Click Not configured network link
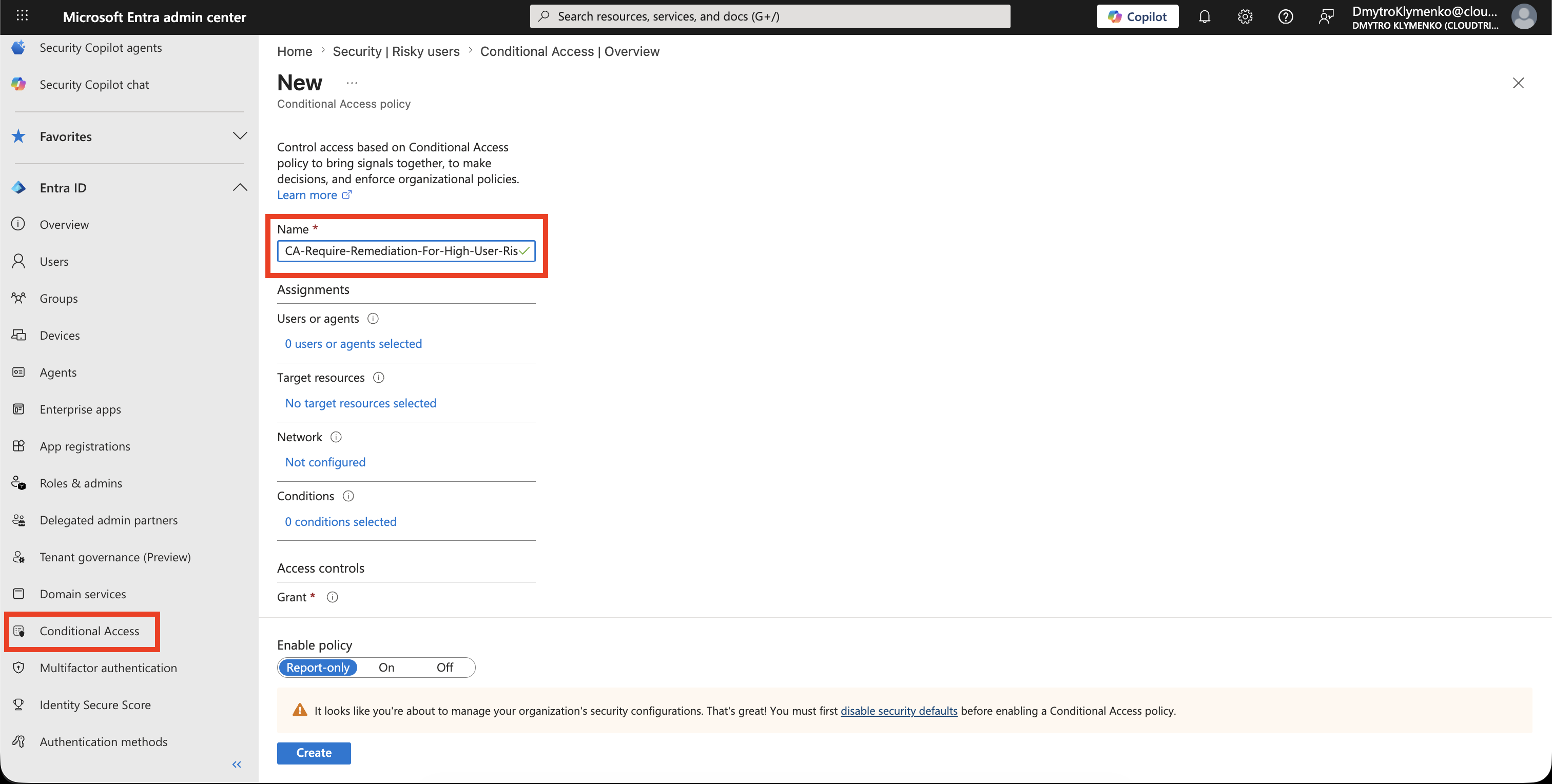Image resolution: width=1552 pixels, height=784 pixels. pyautogui.click(x=325, y=462)
